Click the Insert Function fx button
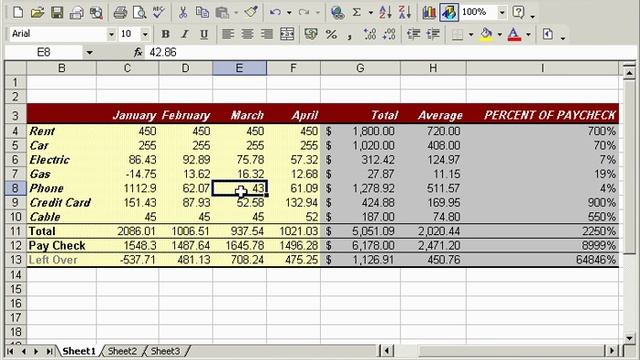This screenshot has width=640, height=360. [x=138, y=52]
